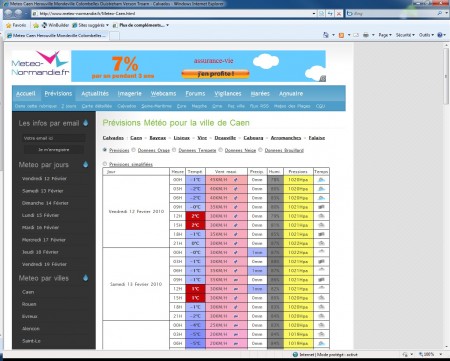
Task: Click the browser back arrow button
Action: 9,13
